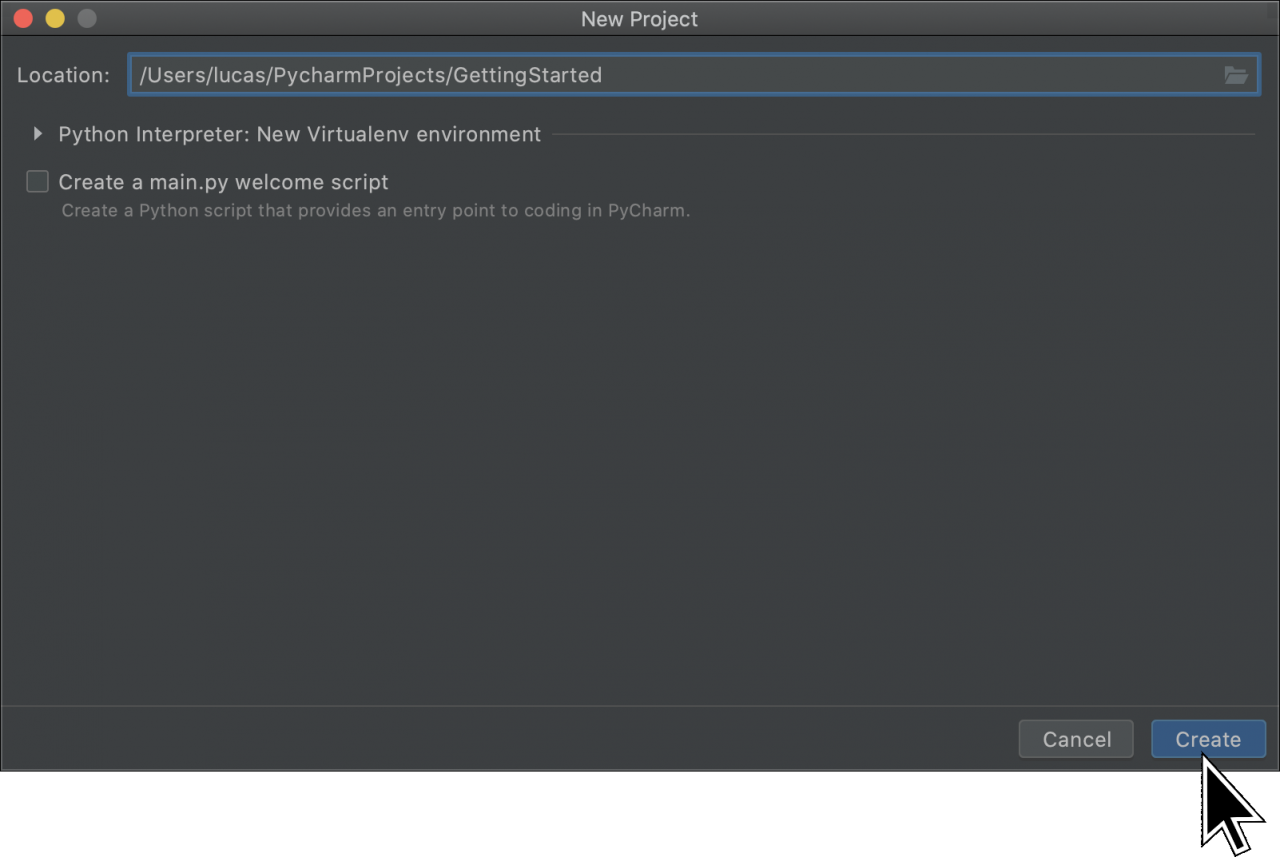The height and width of the screenshot is (857, 1280).
Task: Close the New Project dialog
Action: tap(22, 17)
